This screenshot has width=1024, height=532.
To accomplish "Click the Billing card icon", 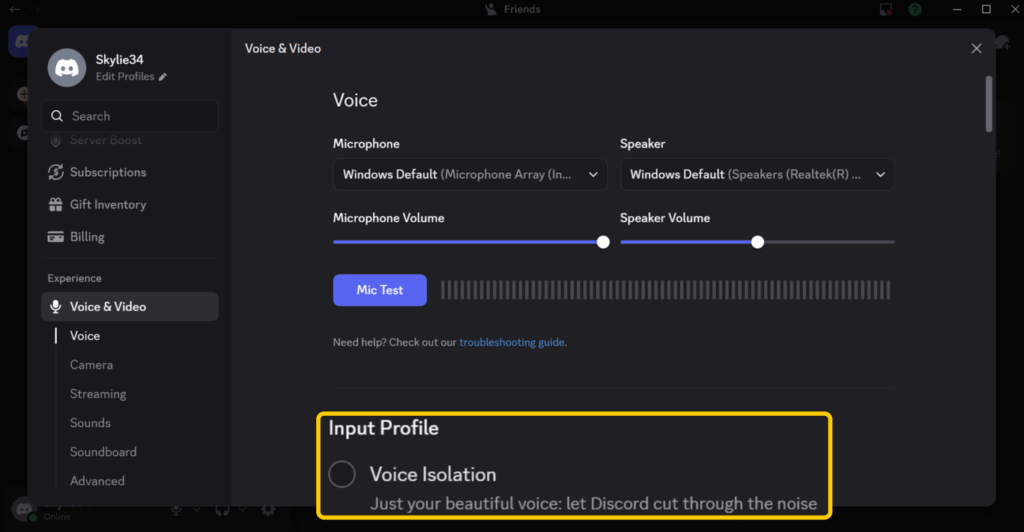I will click(56, 236).
